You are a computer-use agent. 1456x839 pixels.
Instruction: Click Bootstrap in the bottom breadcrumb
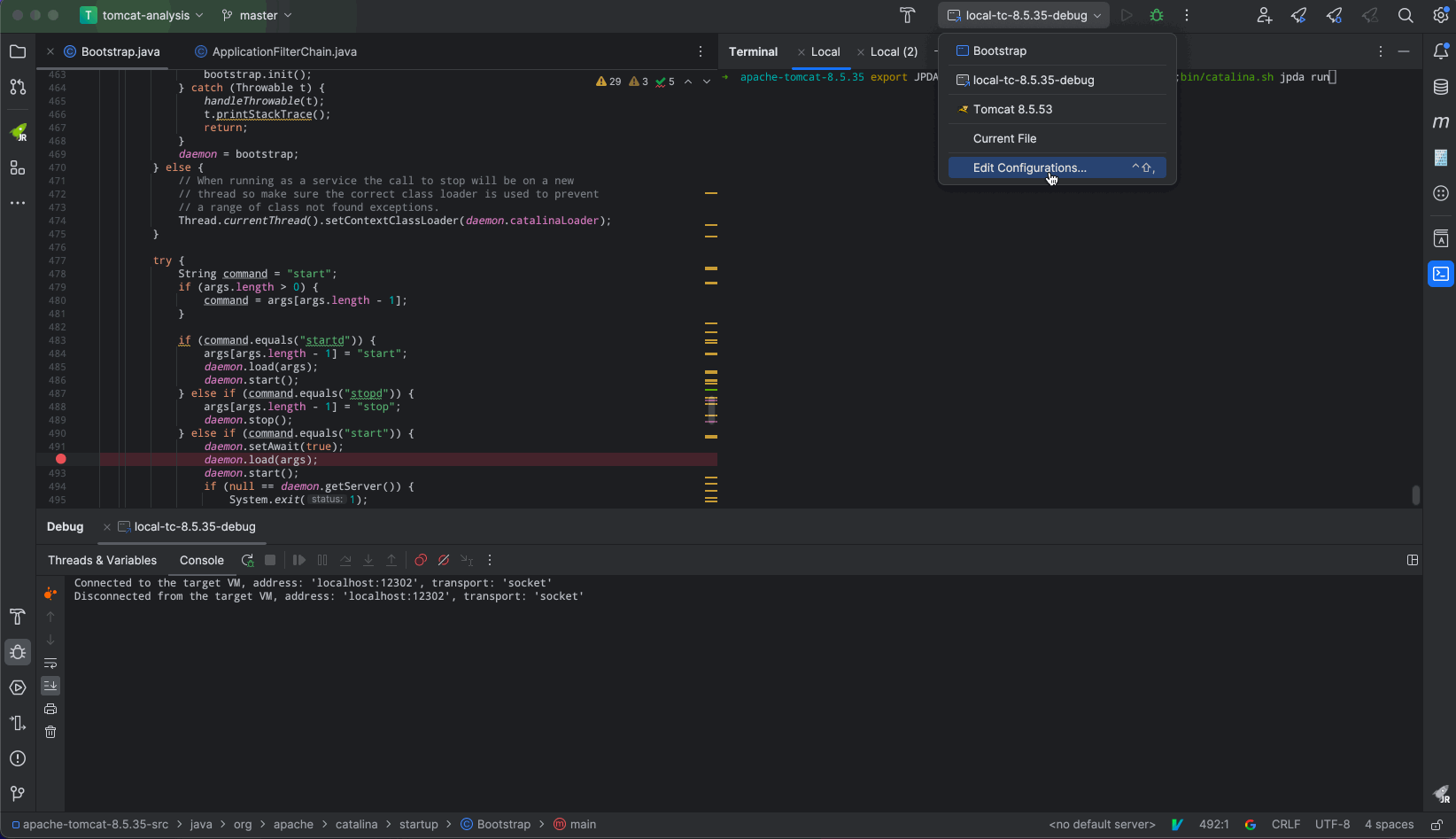(503, 824)
